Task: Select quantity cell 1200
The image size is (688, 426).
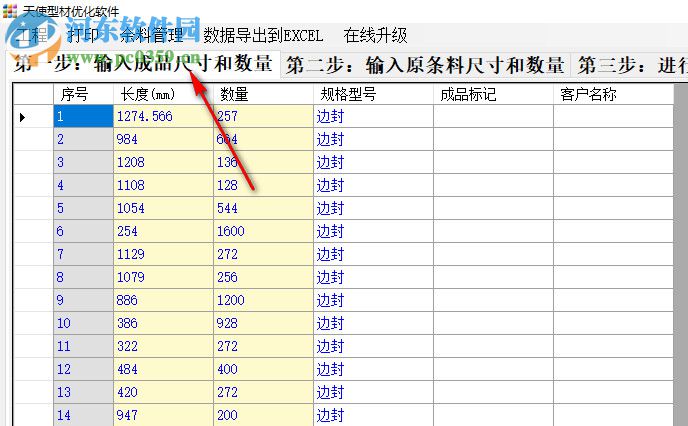Action: click(263, 300)
